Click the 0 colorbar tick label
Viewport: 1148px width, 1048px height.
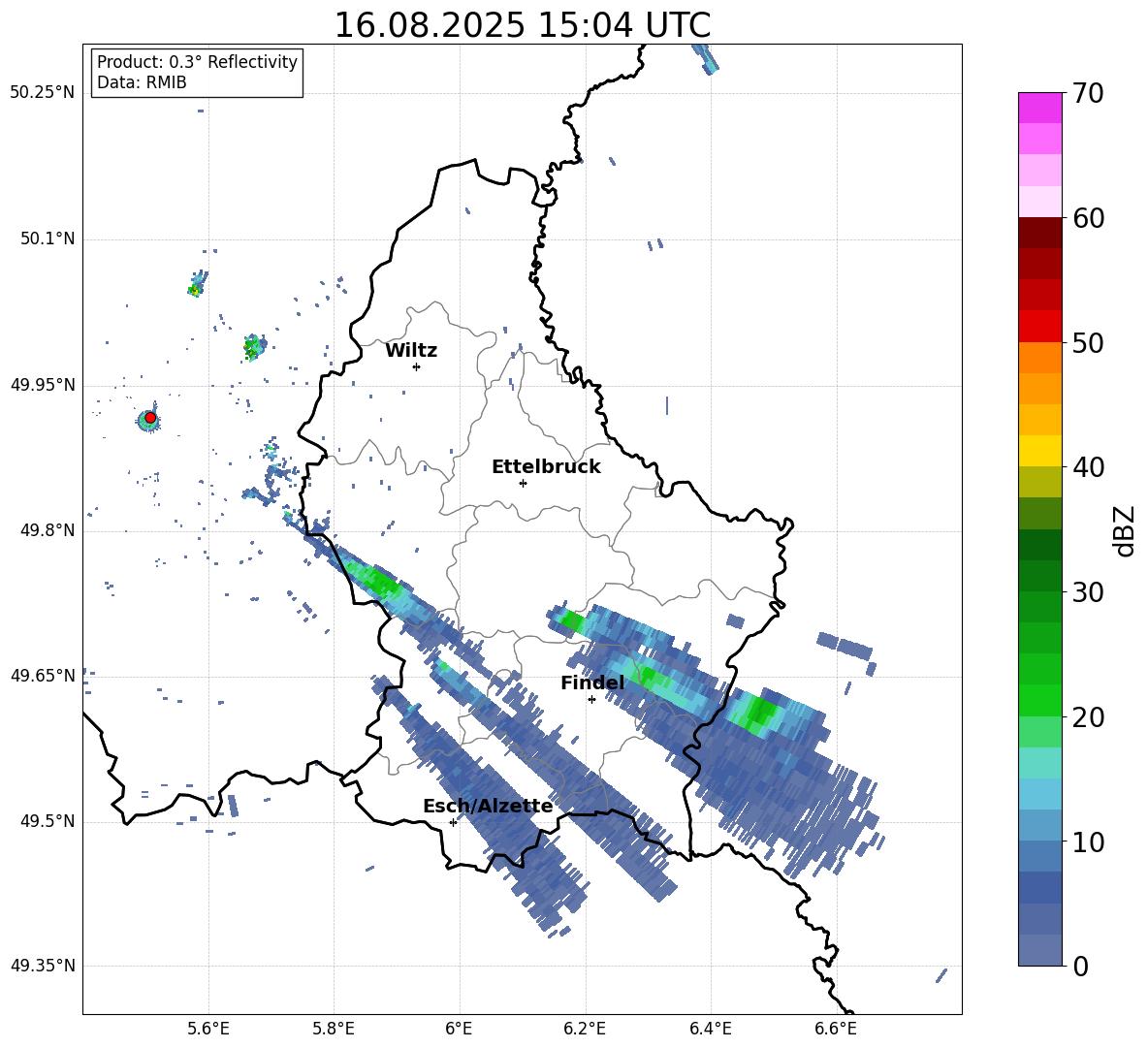click(1080, 966)
